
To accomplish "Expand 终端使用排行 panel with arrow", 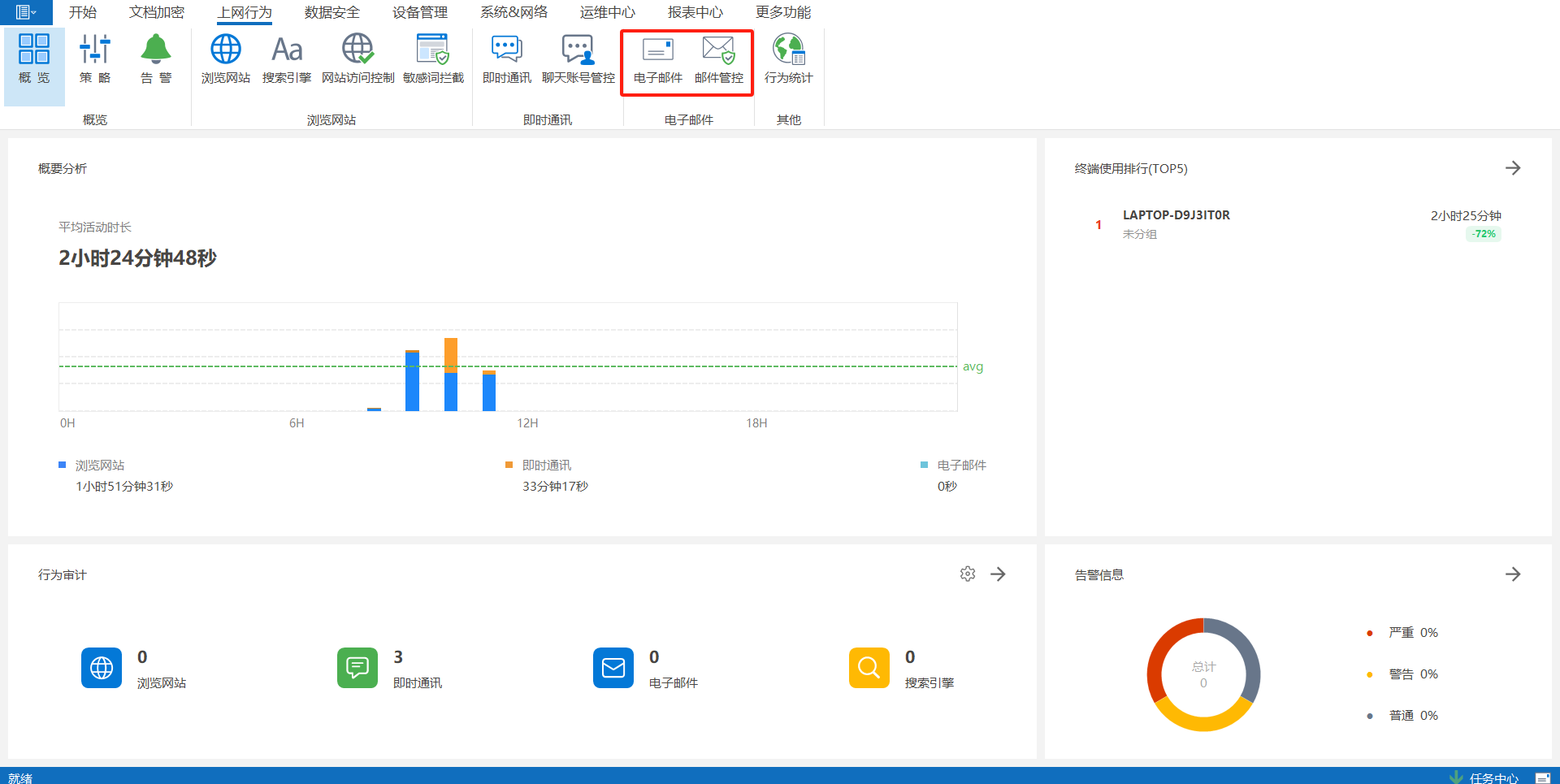I will click(x=1512, y=168).
